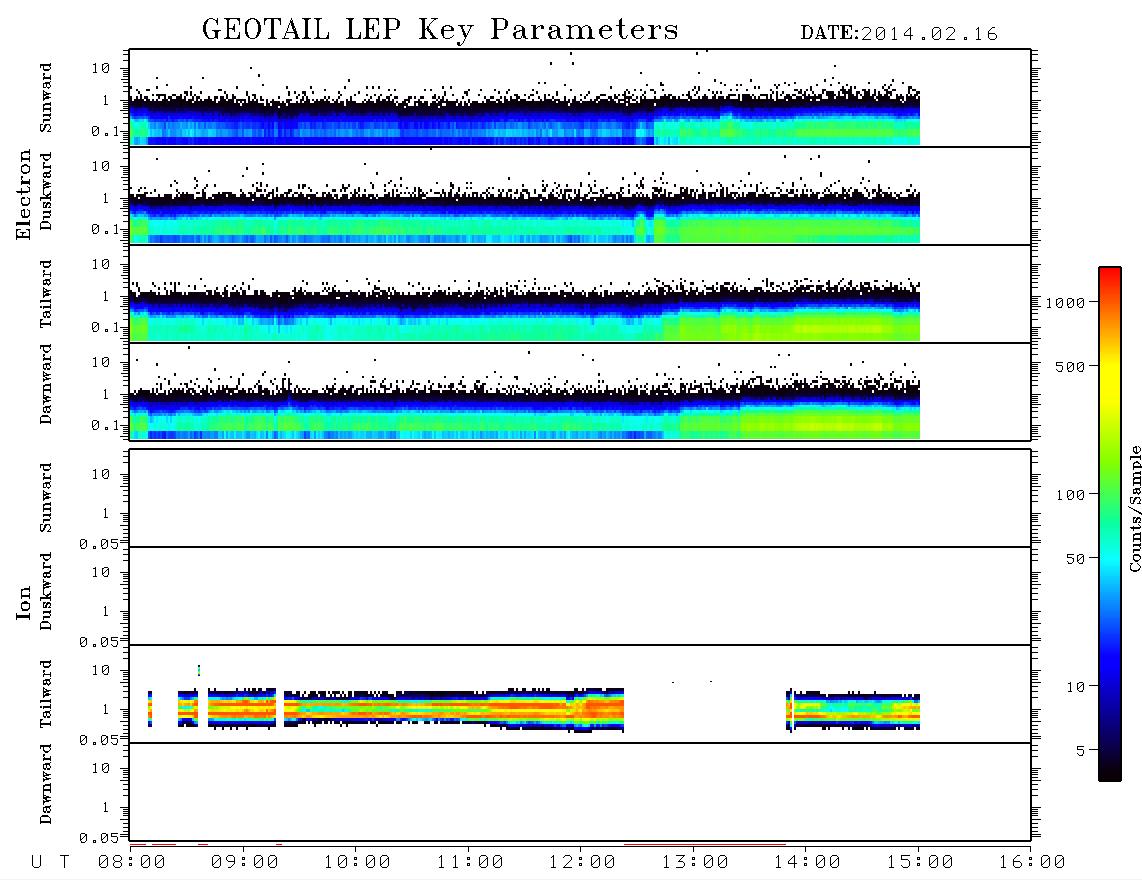This screenshot has width=1142, height=880.
Task: Click the DATE:2014.02.16 label
Action: [899, 34]
